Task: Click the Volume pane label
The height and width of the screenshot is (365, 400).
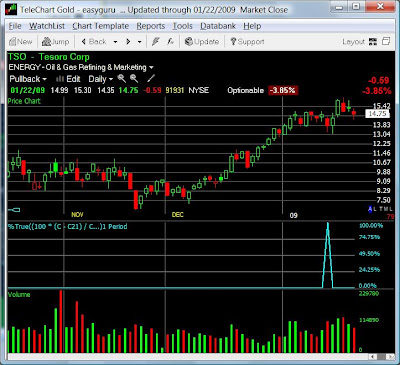Action: (19, 295)
